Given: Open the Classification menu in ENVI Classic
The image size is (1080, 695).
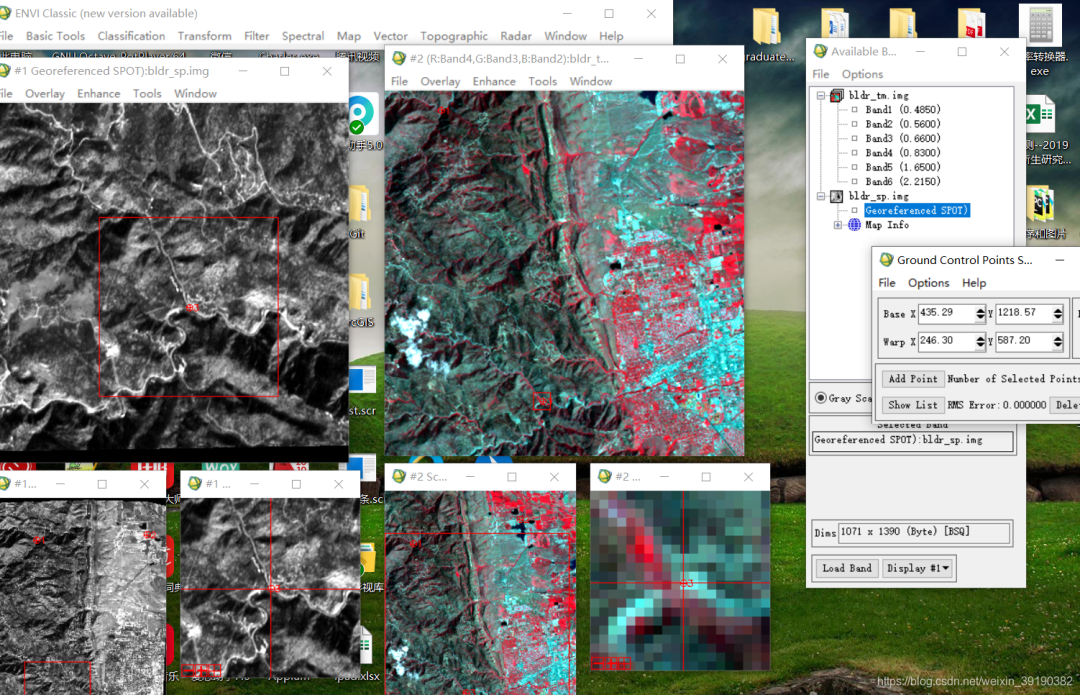Looking at the screenshot, I should [x=131, y=36].
